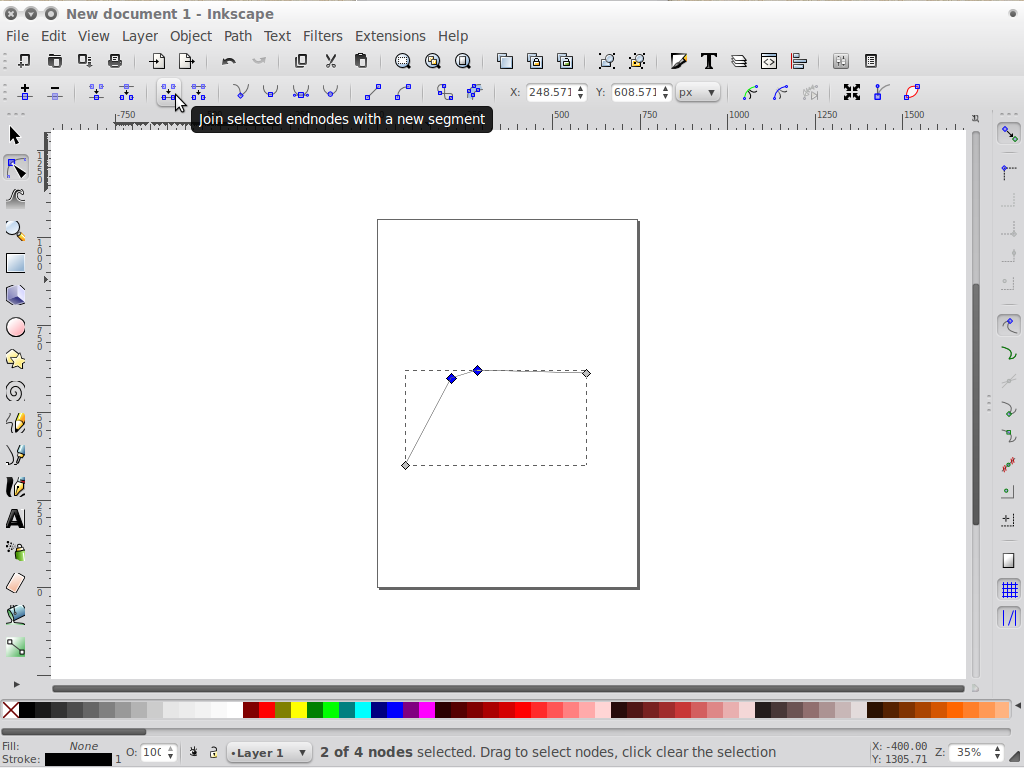The width and height of the screenshot is (1024, 768).
Task: Select the Pencil freehand tool
Action: point(16,423)
